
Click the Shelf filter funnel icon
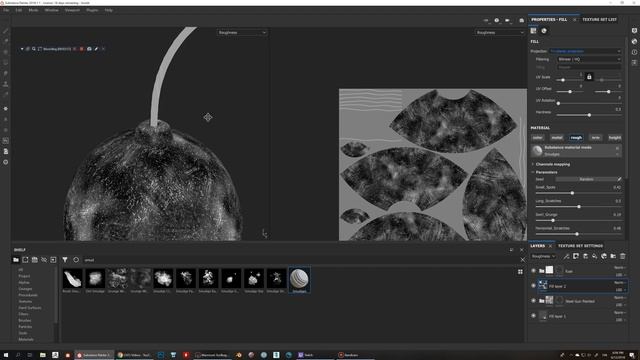click(65, 260)
